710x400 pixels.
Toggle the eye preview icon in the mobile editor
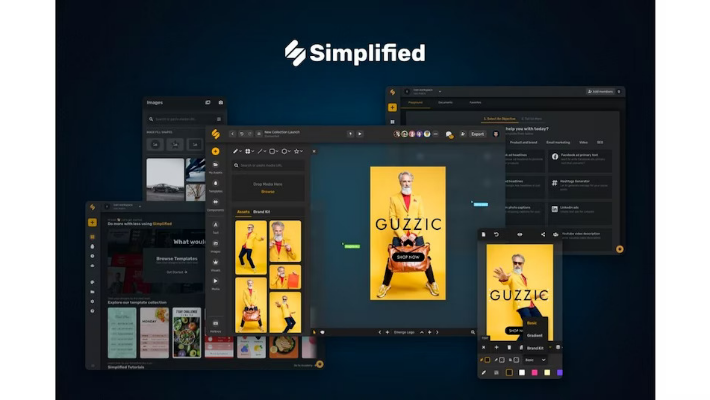[519, 235]
